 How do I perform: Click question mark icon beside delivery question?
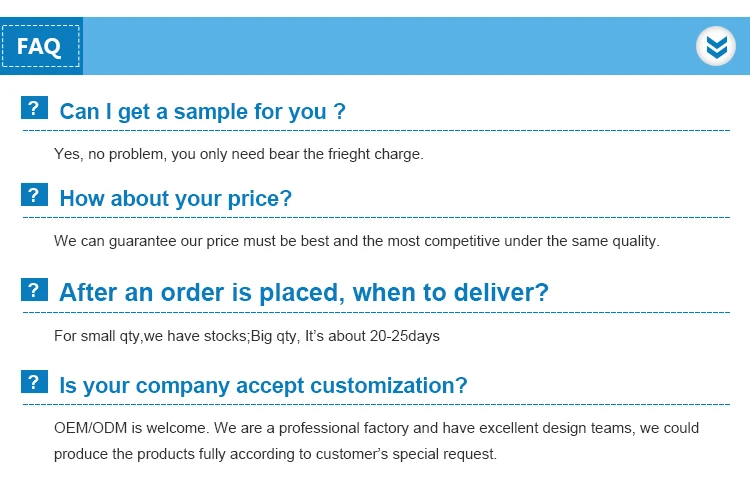tap(34, 290)
